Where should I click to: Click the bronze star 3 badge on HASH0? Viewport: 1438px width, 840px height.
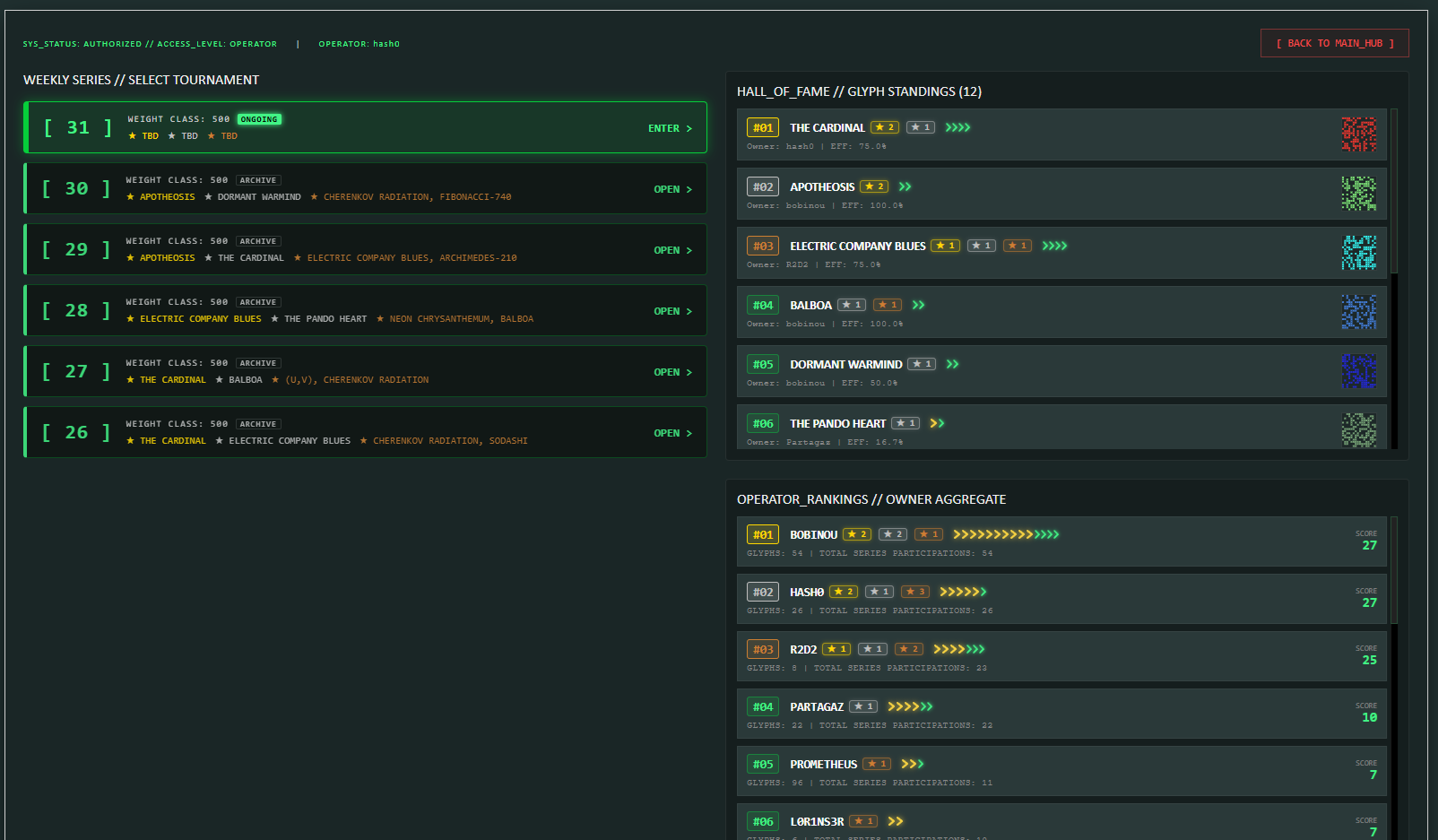click(x=915, y=592)
